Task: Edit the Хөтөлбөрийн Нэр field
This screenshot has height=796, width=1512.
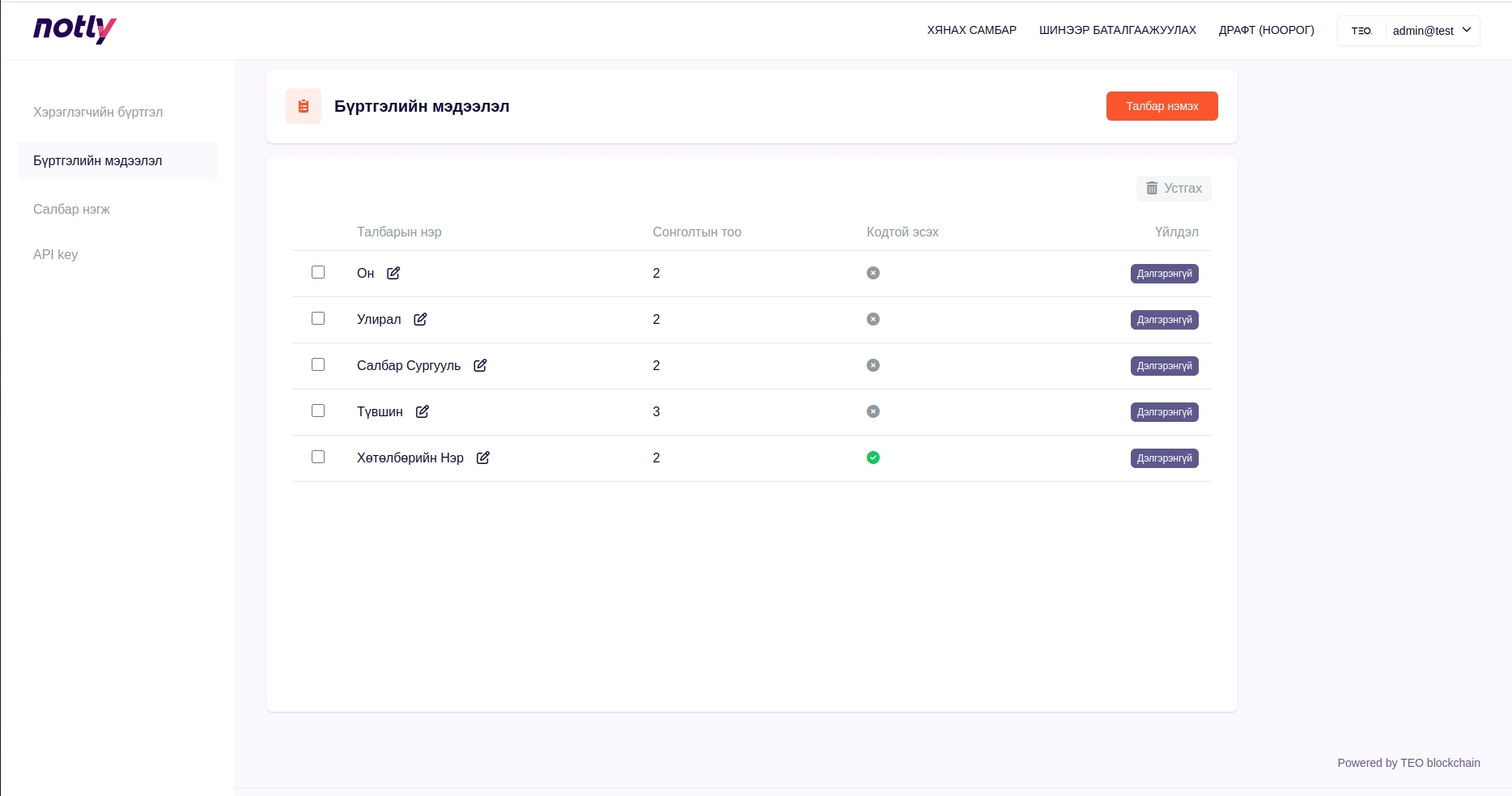Action: coord(483,458)
